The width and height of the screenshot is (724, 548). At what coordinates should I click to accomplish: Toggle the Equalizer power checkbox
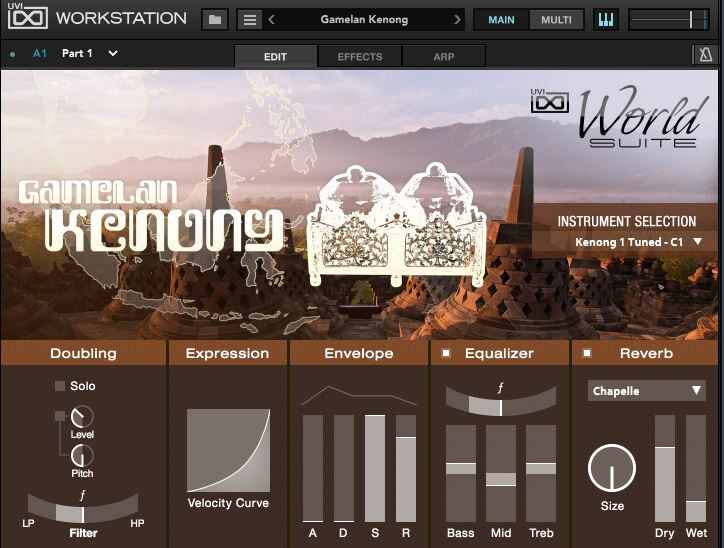(446, 353)
